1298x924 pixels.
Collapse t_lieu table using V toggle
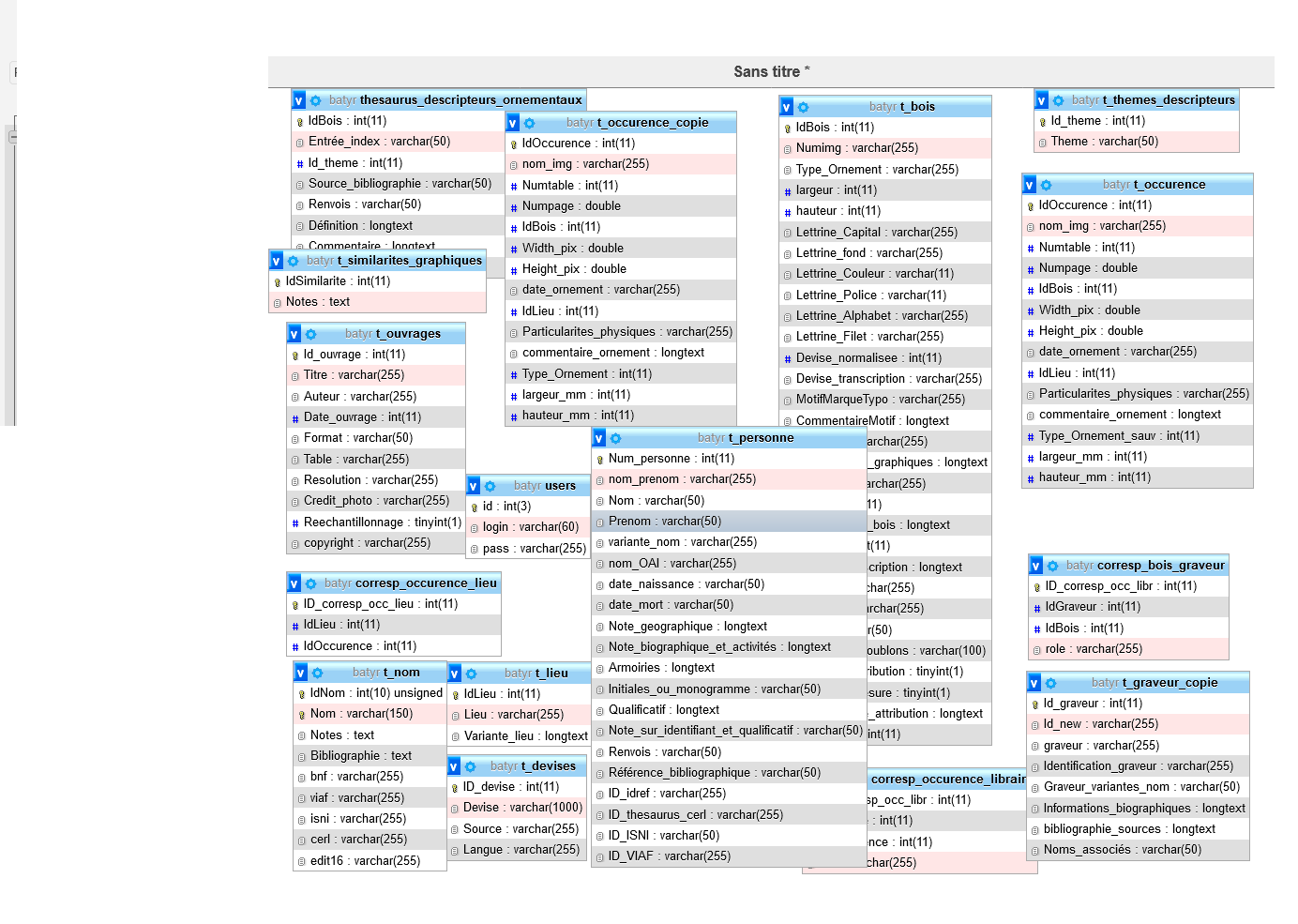(455, 674)
